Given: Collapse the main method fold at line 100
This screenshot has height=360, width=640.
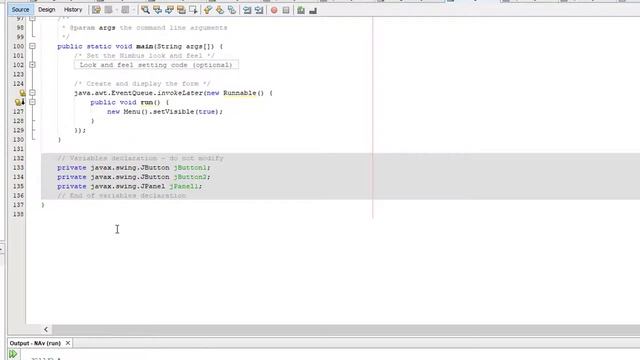Looking at the screenshot, I should click(x=32, y=46).
